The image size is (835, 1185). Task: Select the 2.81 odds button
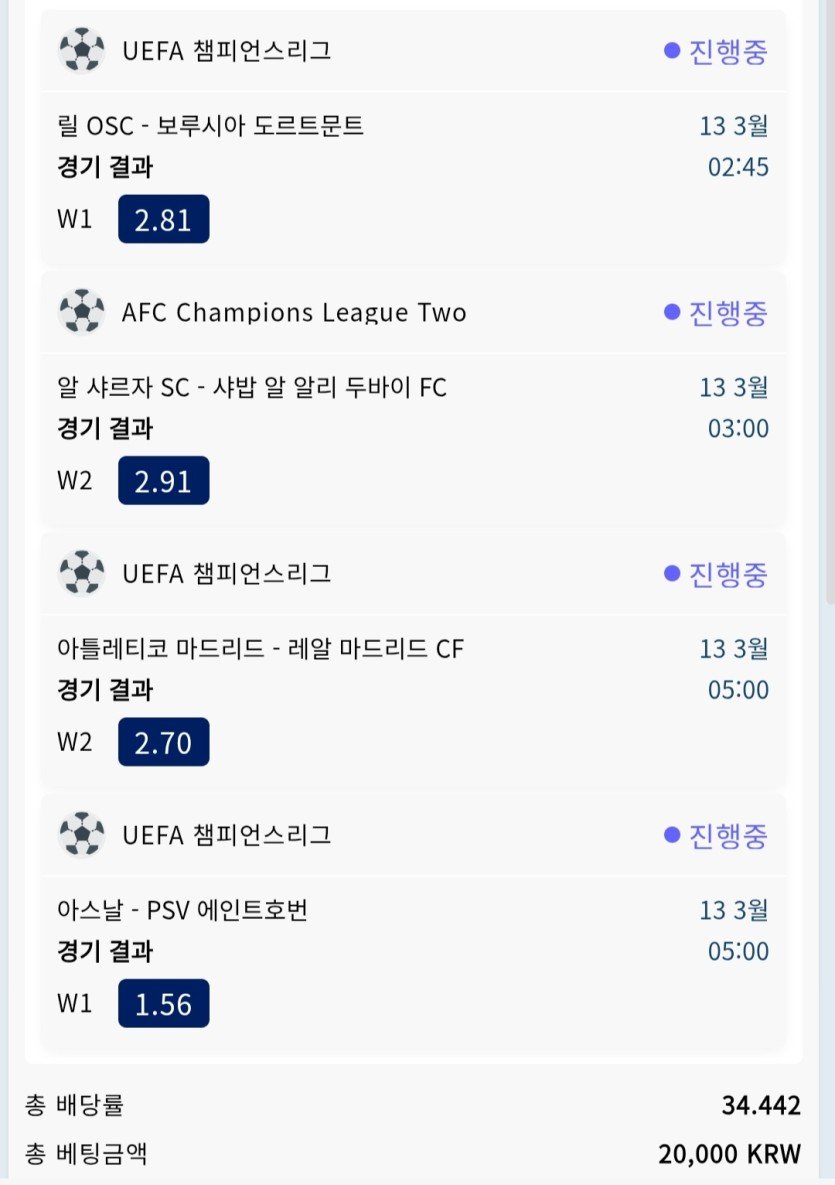163,219
